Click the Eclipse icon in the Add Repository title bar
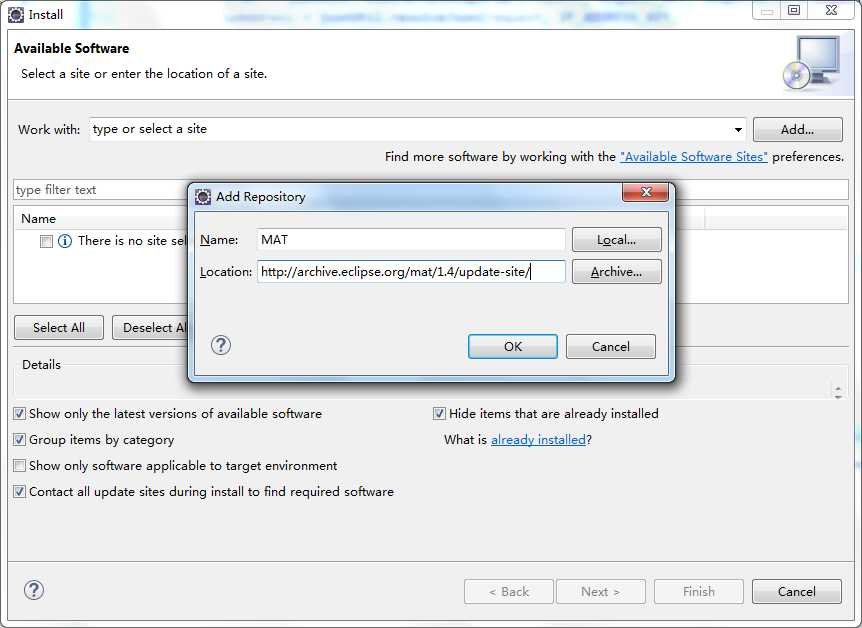 203,196
